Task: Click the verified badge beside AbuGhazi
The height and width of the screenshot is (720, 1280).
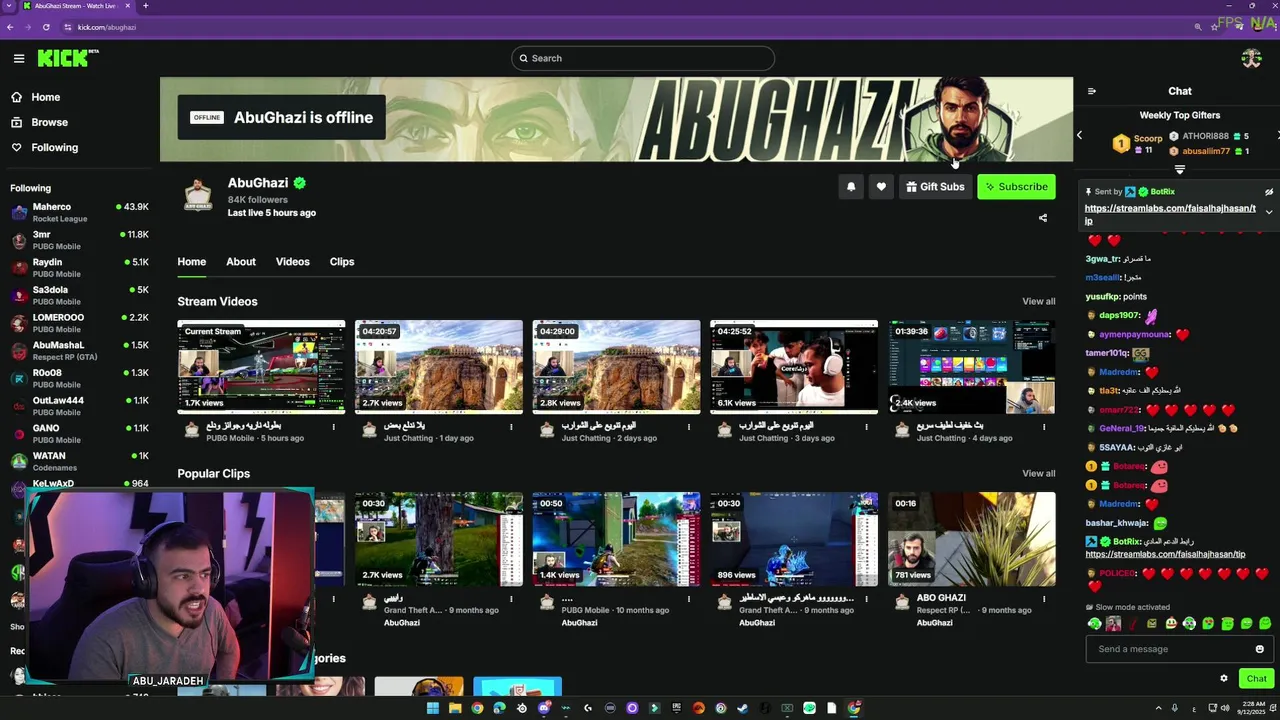Action: [x=300, y=183]
